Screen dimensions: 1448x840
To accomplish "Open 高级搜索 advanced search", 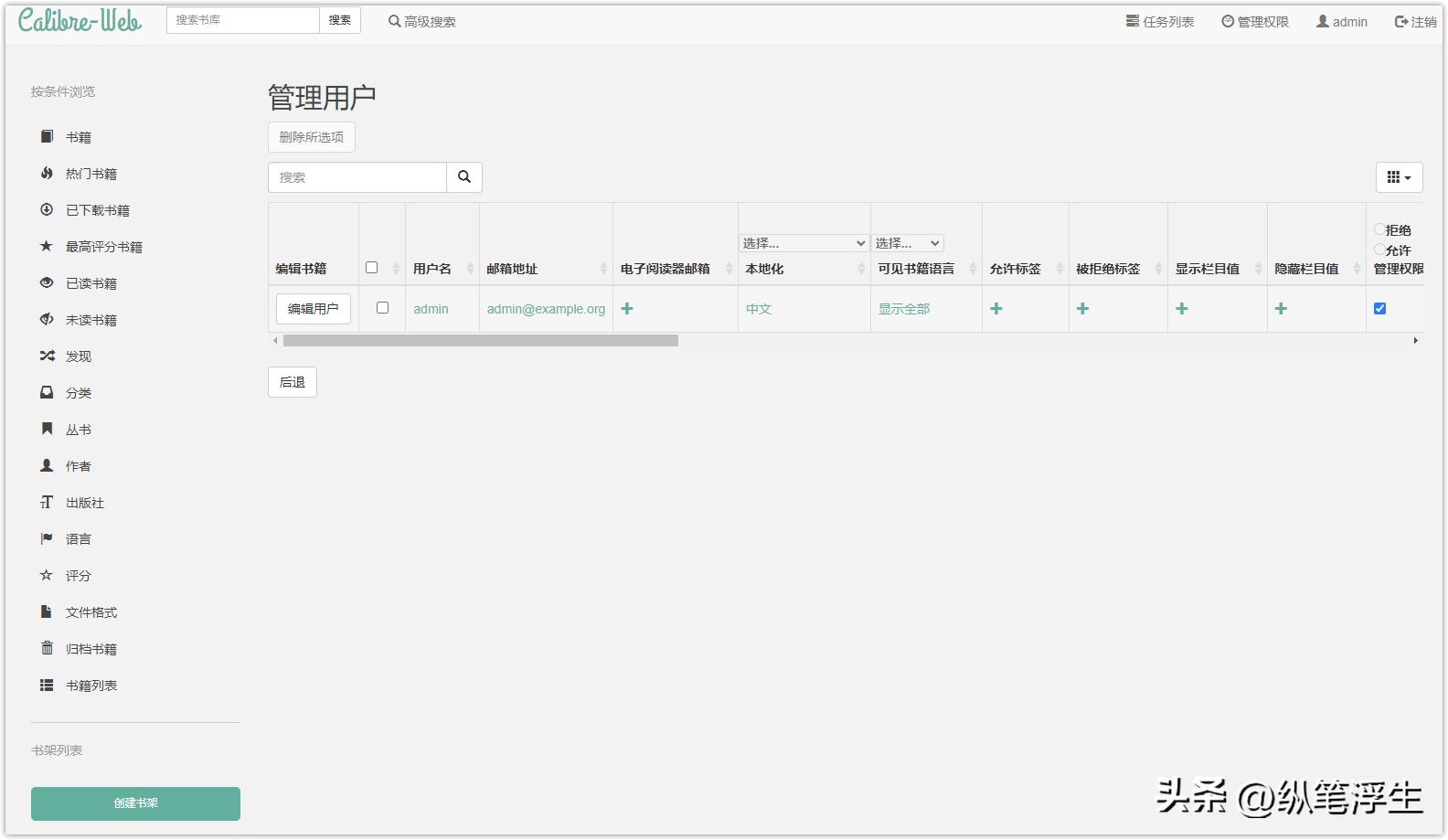I will click(422, 22).
